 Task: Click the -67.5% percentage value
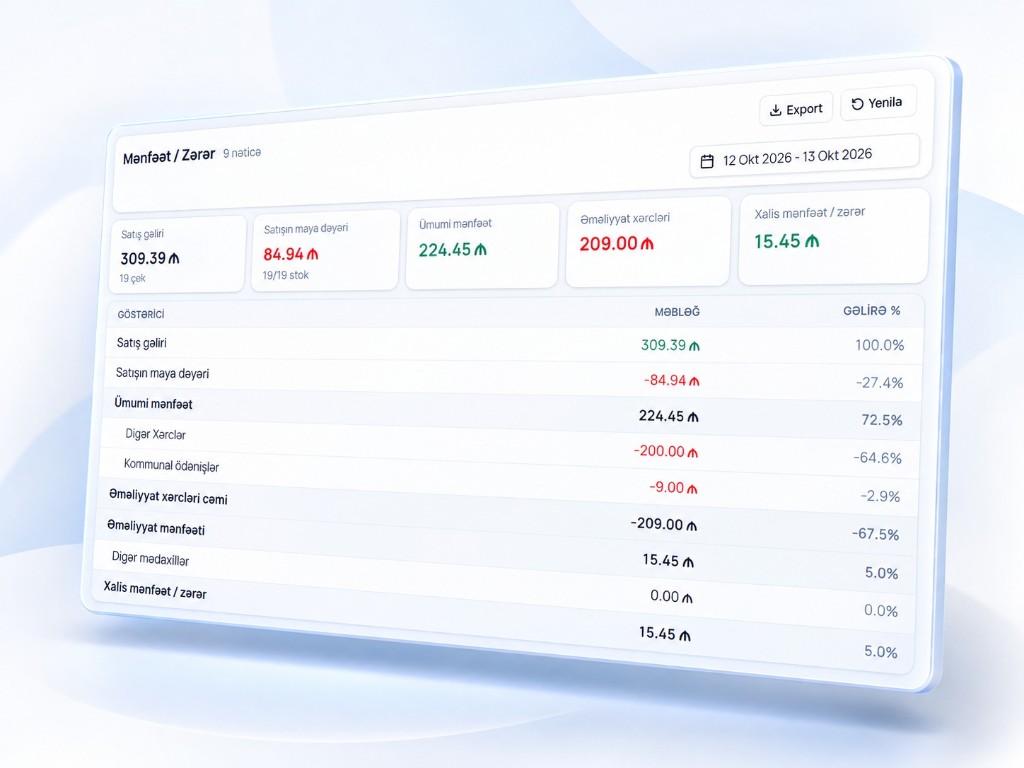pyautogui.click(x=875, y=534)
